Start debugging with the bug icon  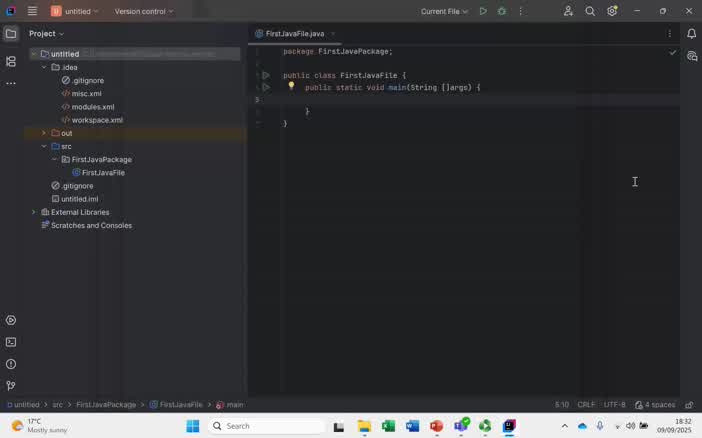tap(502, 11)
